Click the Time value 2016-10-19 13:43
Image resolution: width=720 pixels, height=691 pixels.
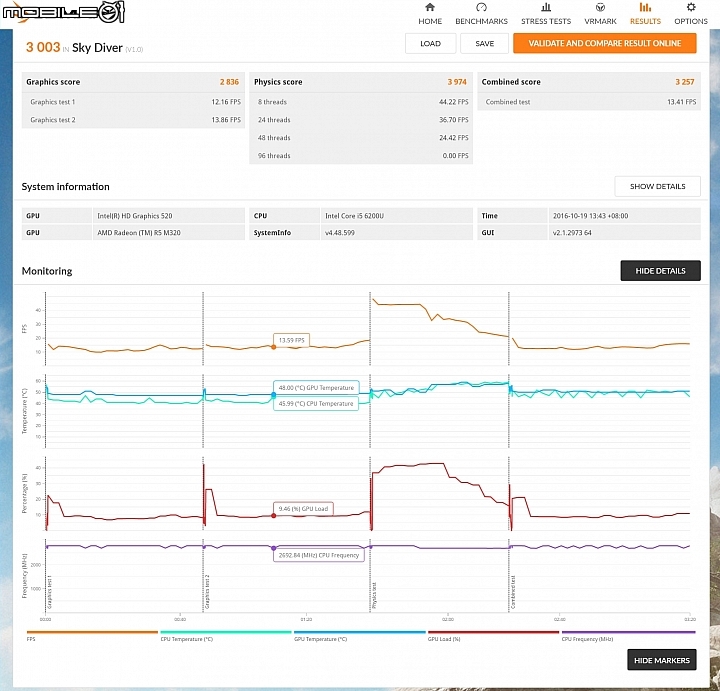590,216
